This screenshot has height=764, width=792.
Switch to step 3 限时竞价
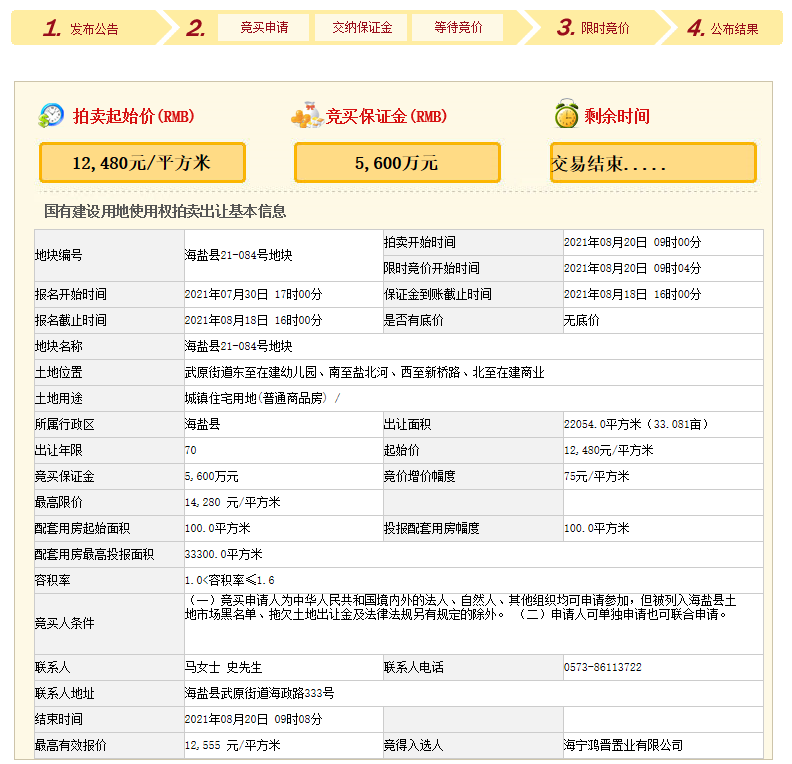(x=594, y=28)
